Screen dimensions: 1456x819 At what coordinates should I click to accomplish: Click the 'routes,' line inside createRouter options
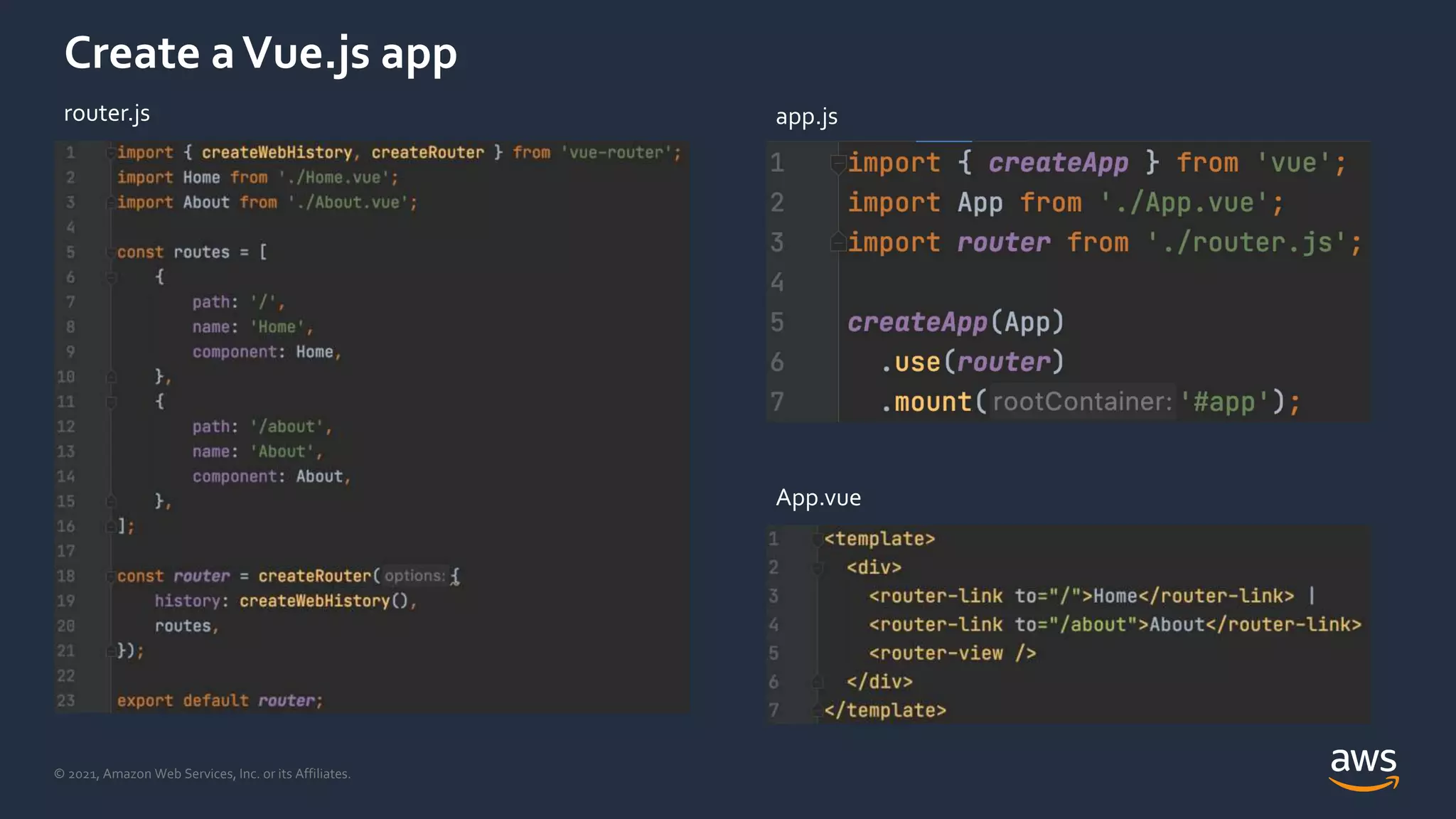(187, 626)
